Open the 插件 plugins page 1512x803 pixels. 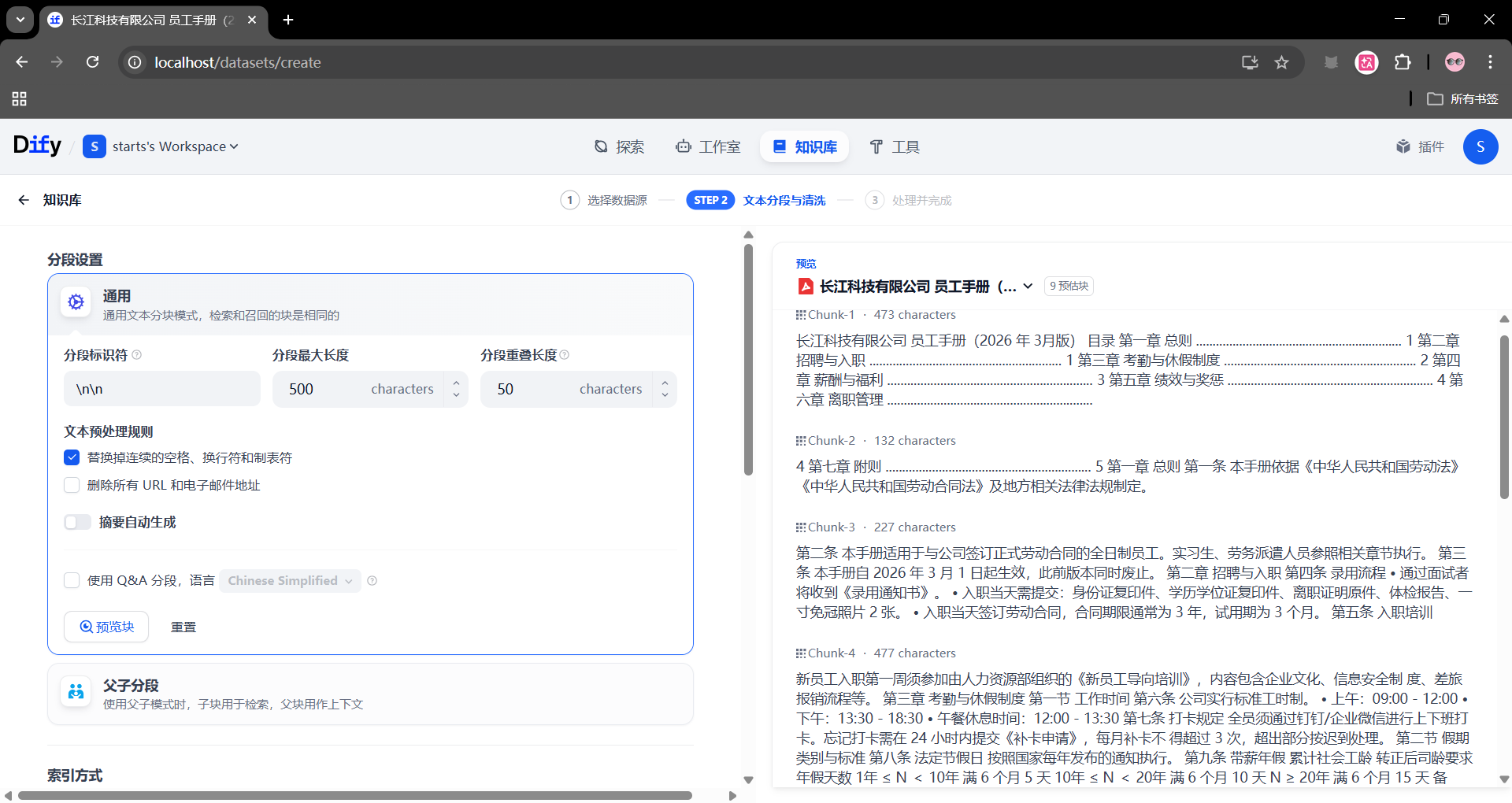click(x=1420, y=146)
